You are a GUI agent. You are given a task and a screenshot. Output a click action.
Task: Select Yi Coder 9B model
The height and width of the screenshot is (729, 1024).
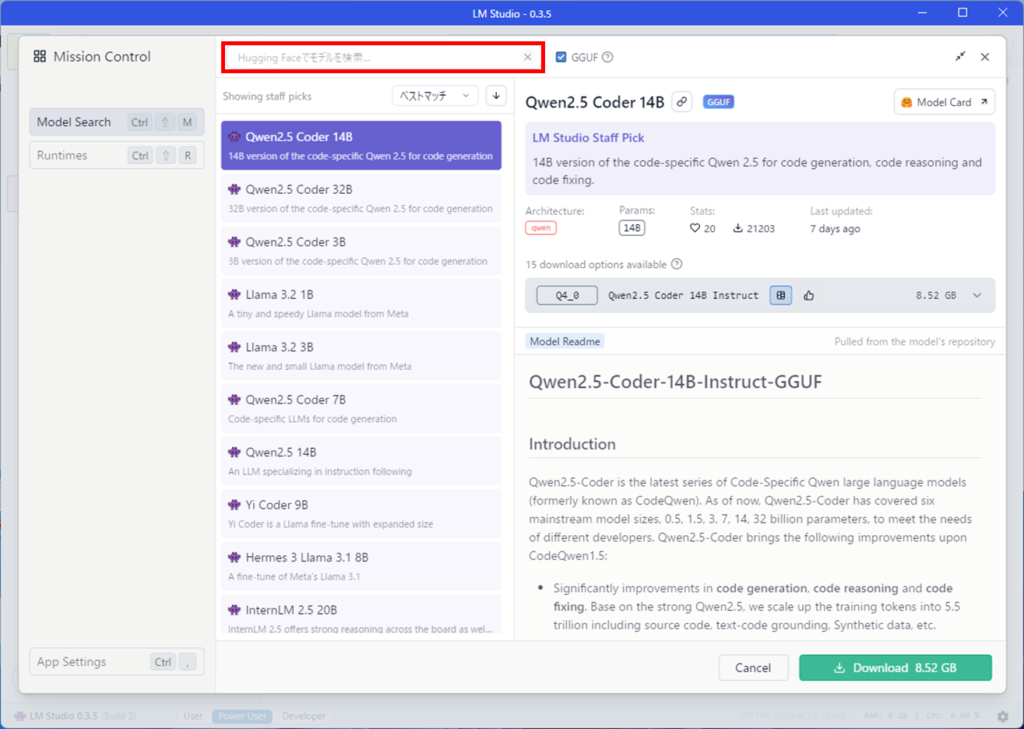click(x=361, y=513)
